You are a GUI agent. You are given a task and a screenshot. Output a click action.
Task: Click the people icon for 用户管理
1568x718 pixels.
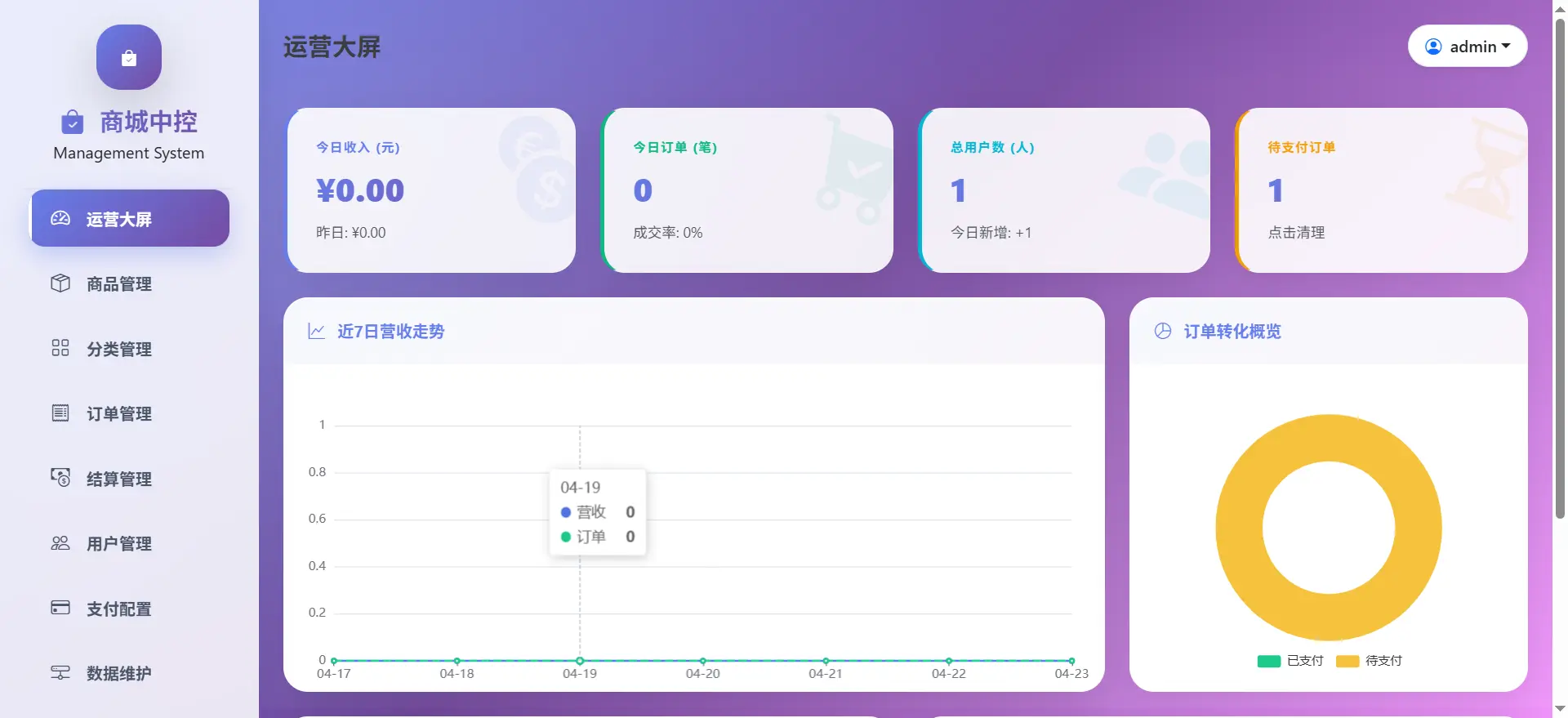pyautogui.click(x=60, y=543)
